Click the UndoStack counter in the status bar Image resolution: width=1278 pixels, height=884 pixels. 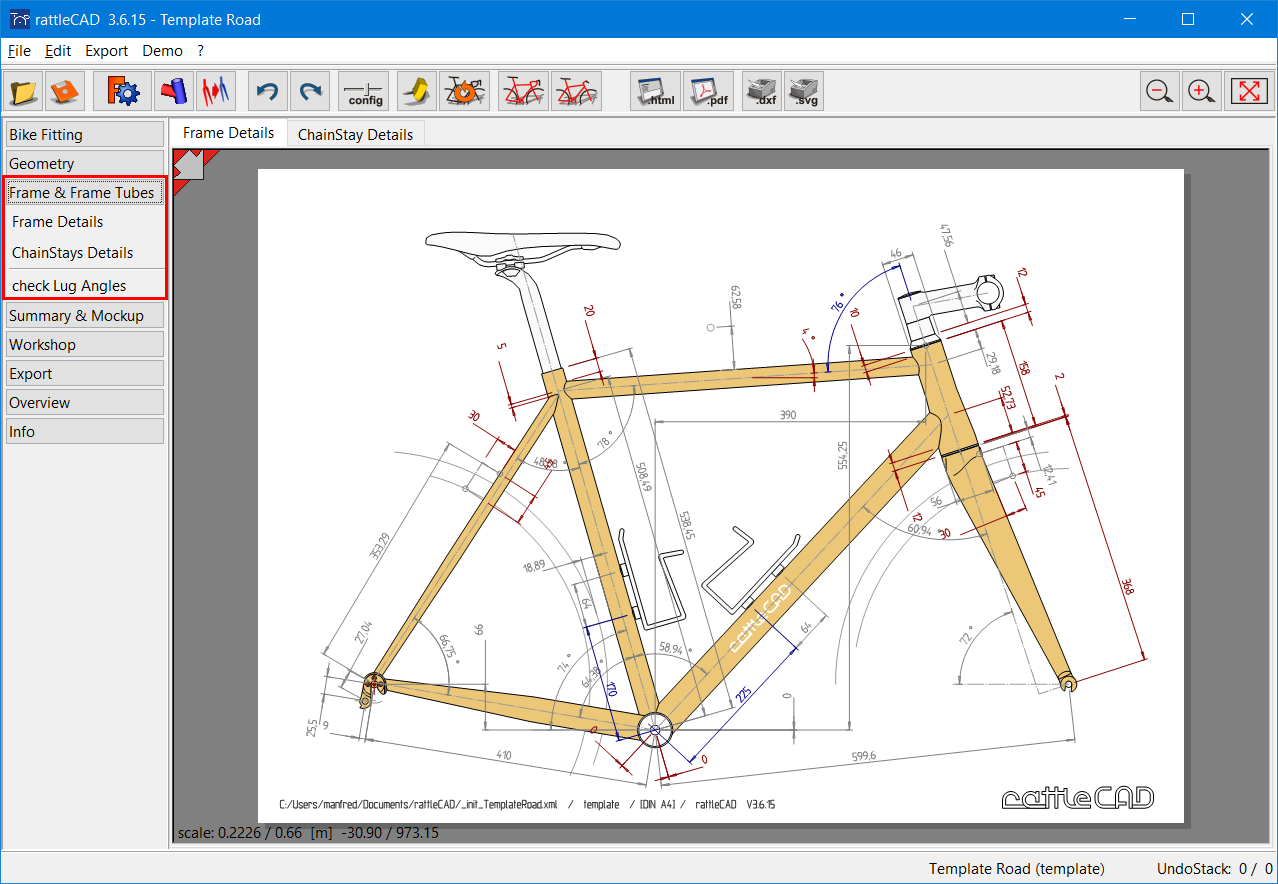click(1215, 868)
